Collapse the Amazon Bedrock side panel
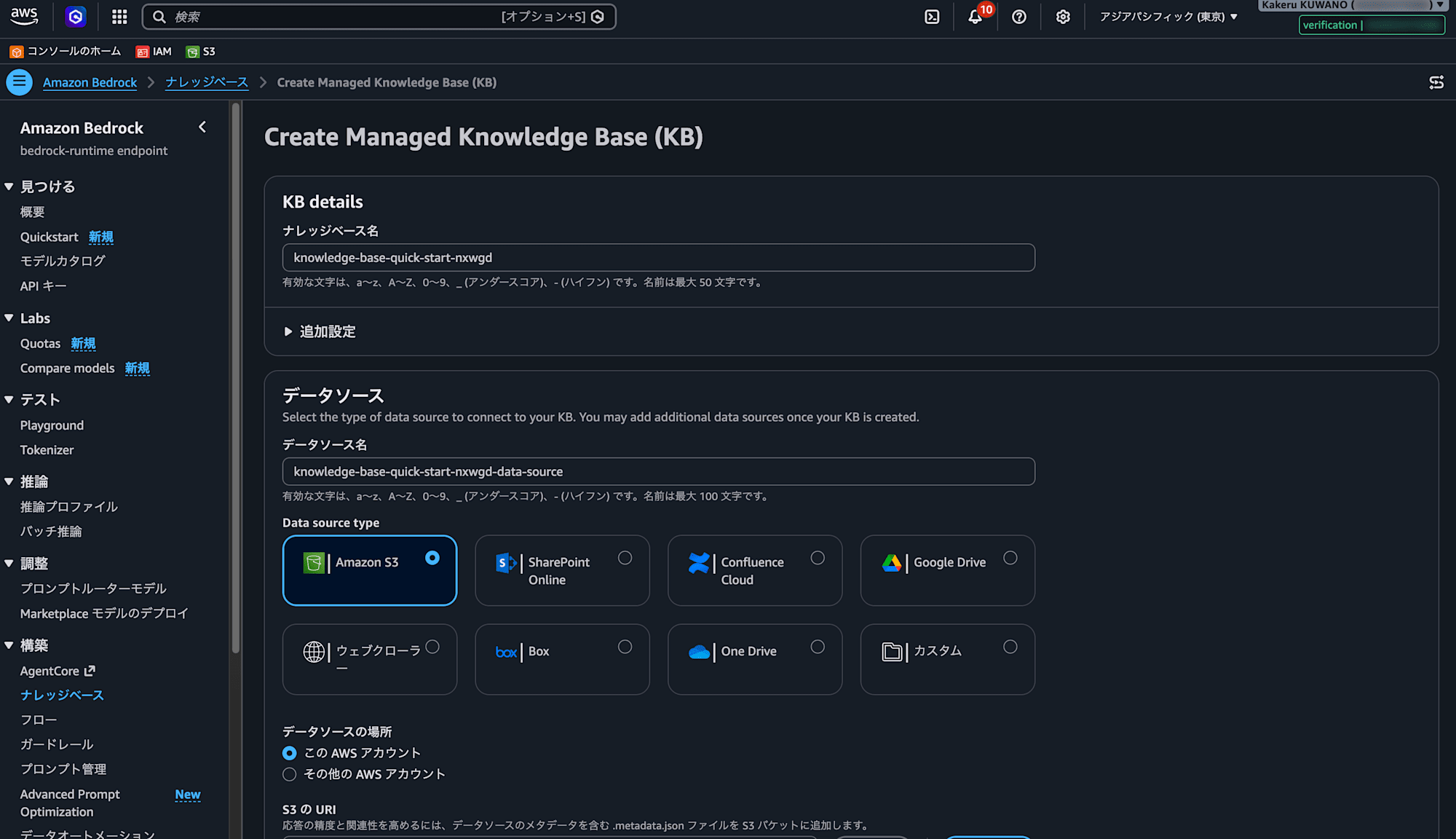The image size is (1456, 839). (202, 127)
